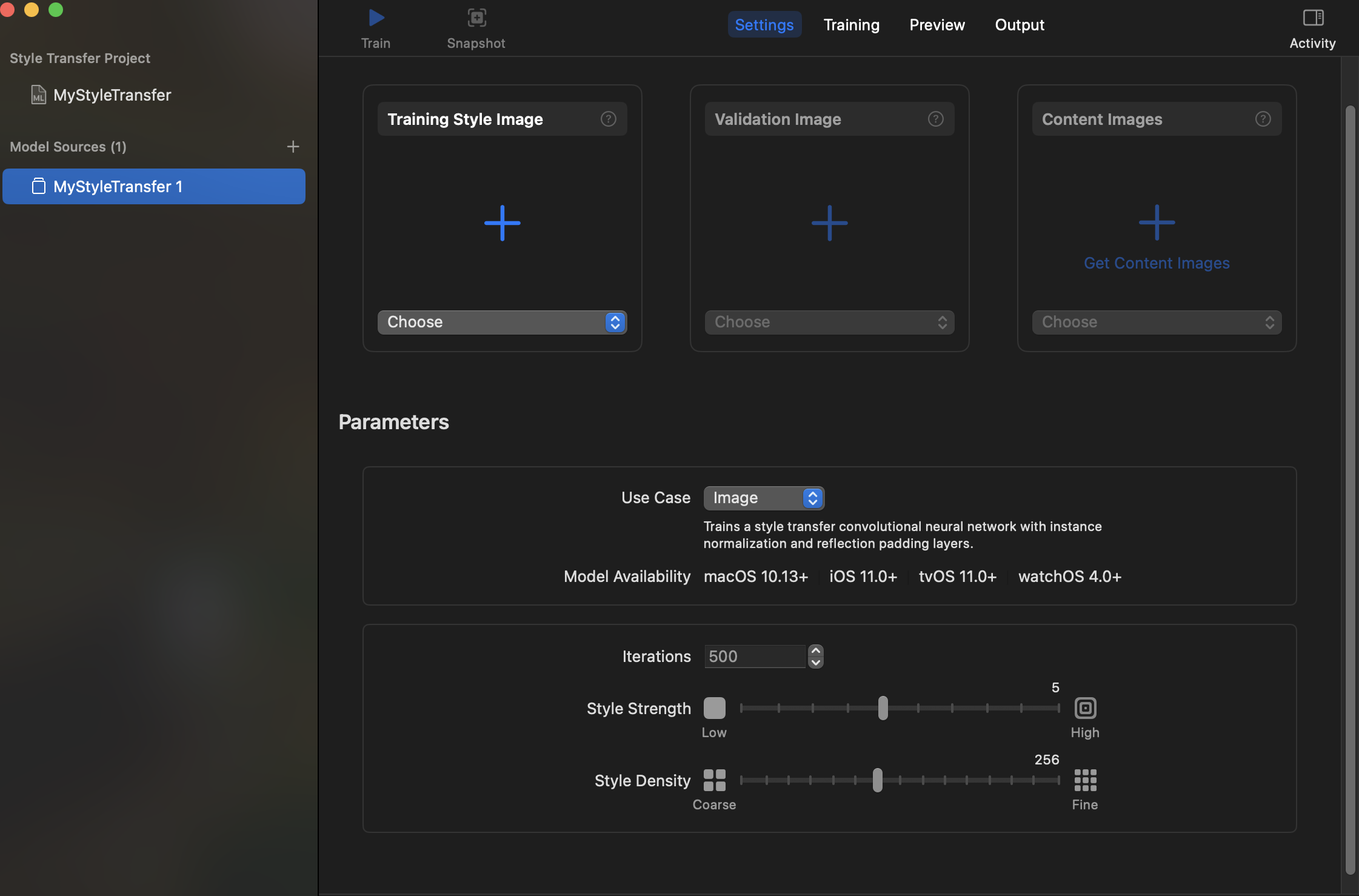Add a model source with plus icon
Screen dimensions: 1359x896
[x=293, y=147]
